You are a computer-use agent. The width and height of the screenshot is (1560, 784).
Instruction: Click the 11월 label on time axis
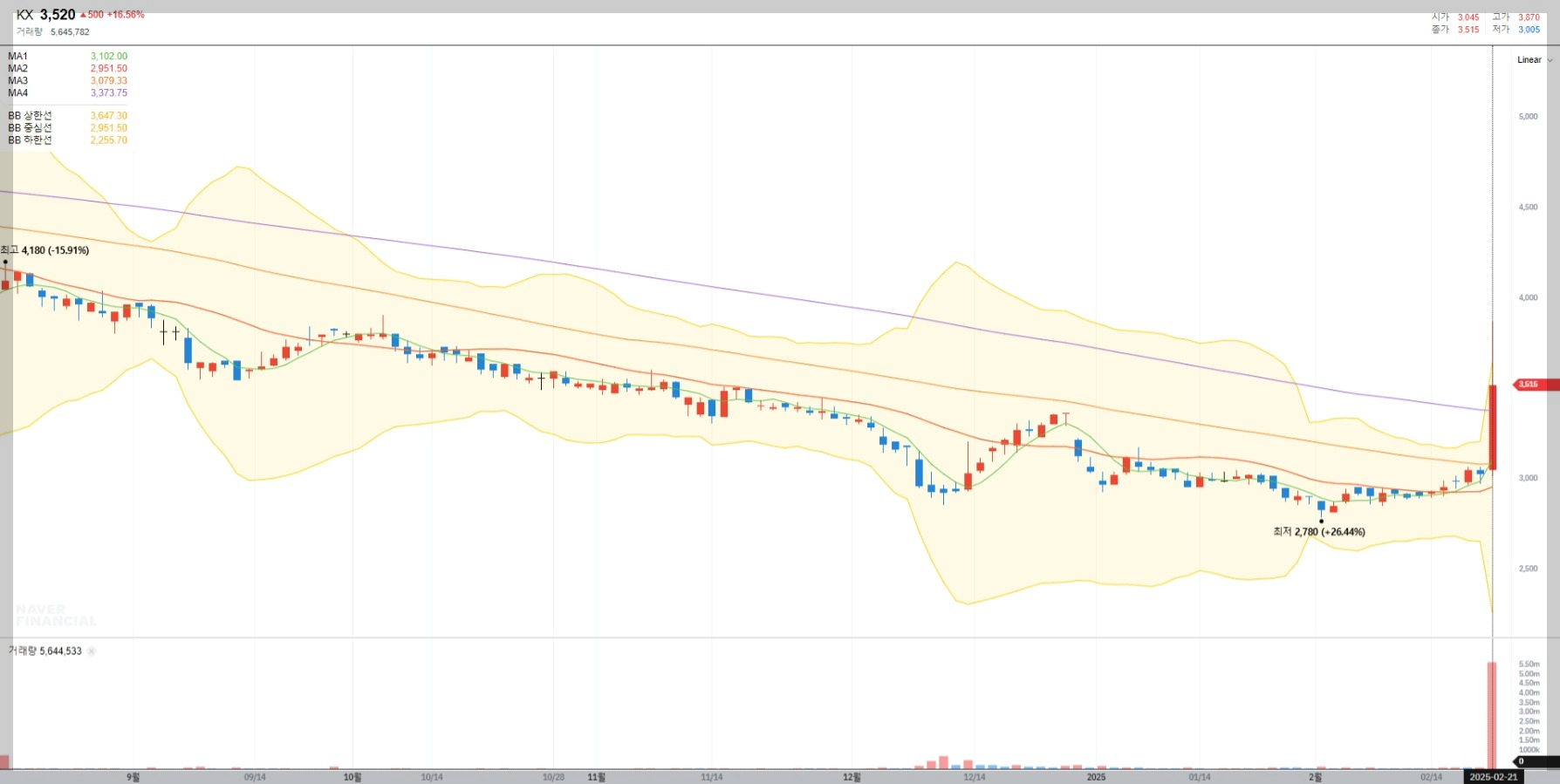click(597, 777)
